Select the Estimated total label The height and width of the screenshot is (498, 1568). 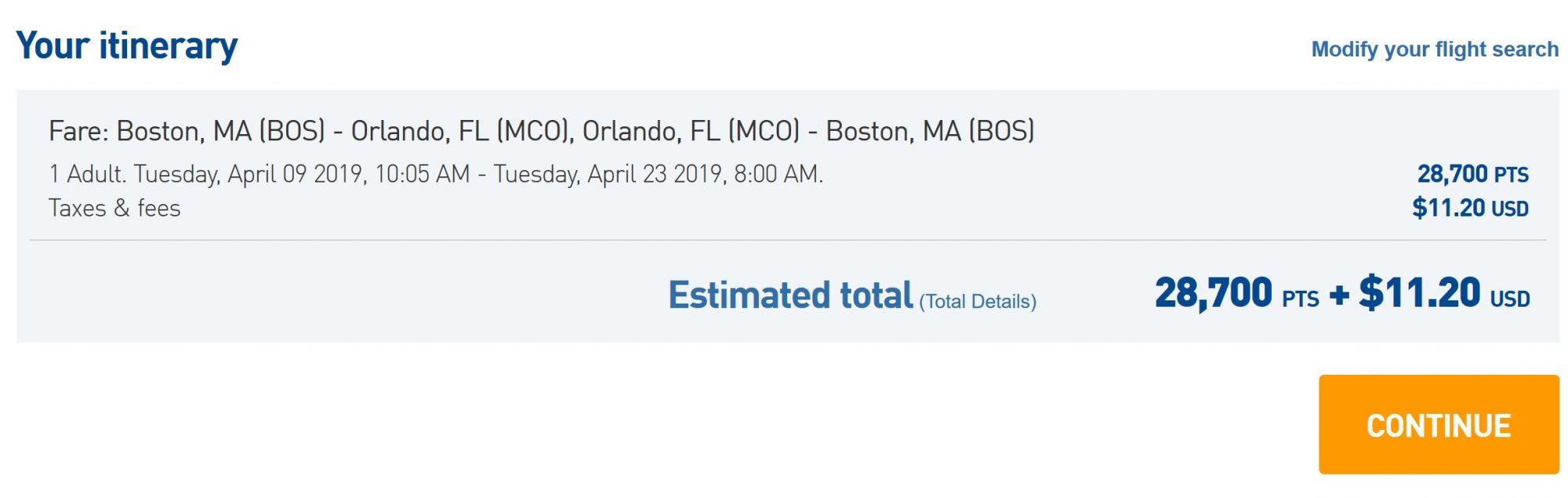click(x=790, y=295)
